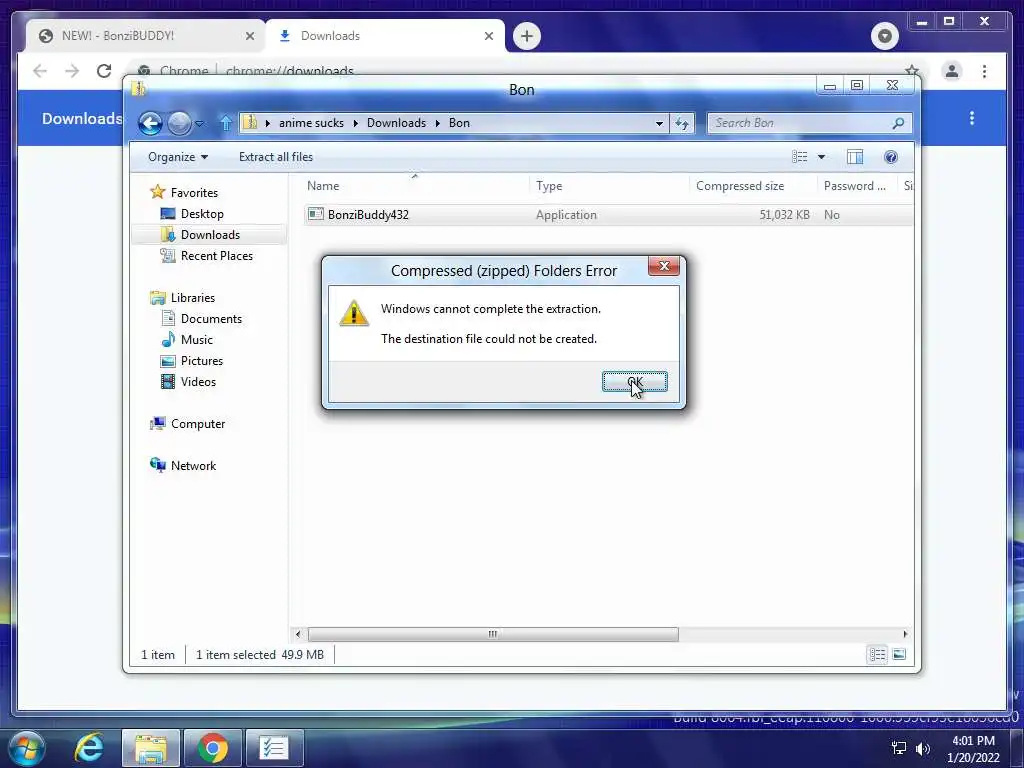Open the volume control in tray

click(922, 748)
